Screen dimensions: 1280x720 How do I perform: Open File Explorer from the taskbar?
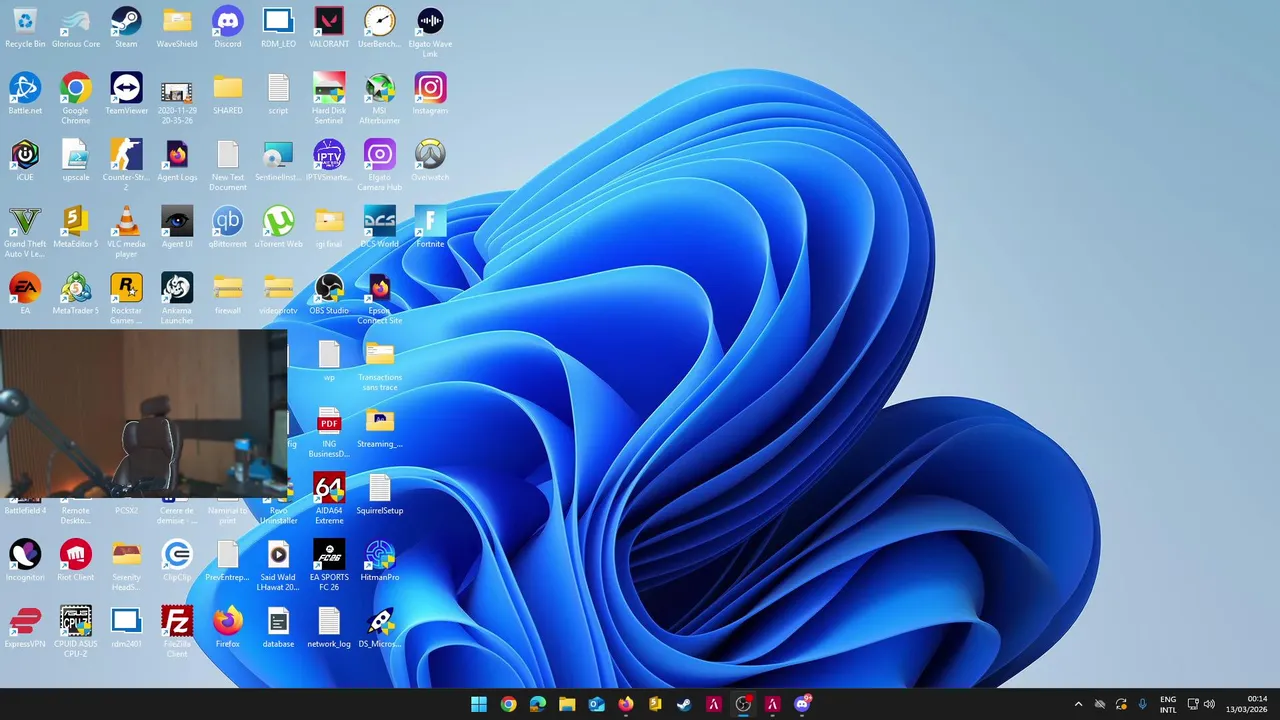567,704
